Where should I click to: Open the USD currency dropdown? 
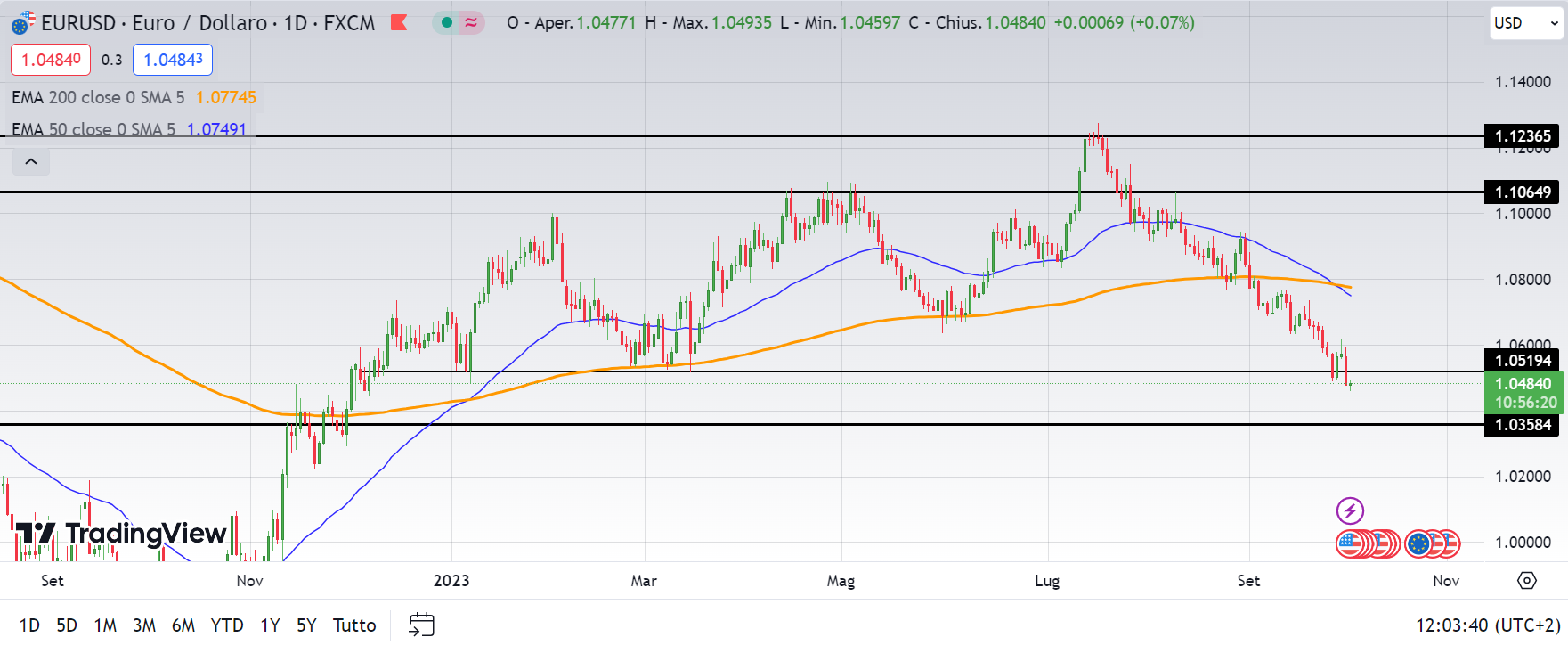point(1526,23)
